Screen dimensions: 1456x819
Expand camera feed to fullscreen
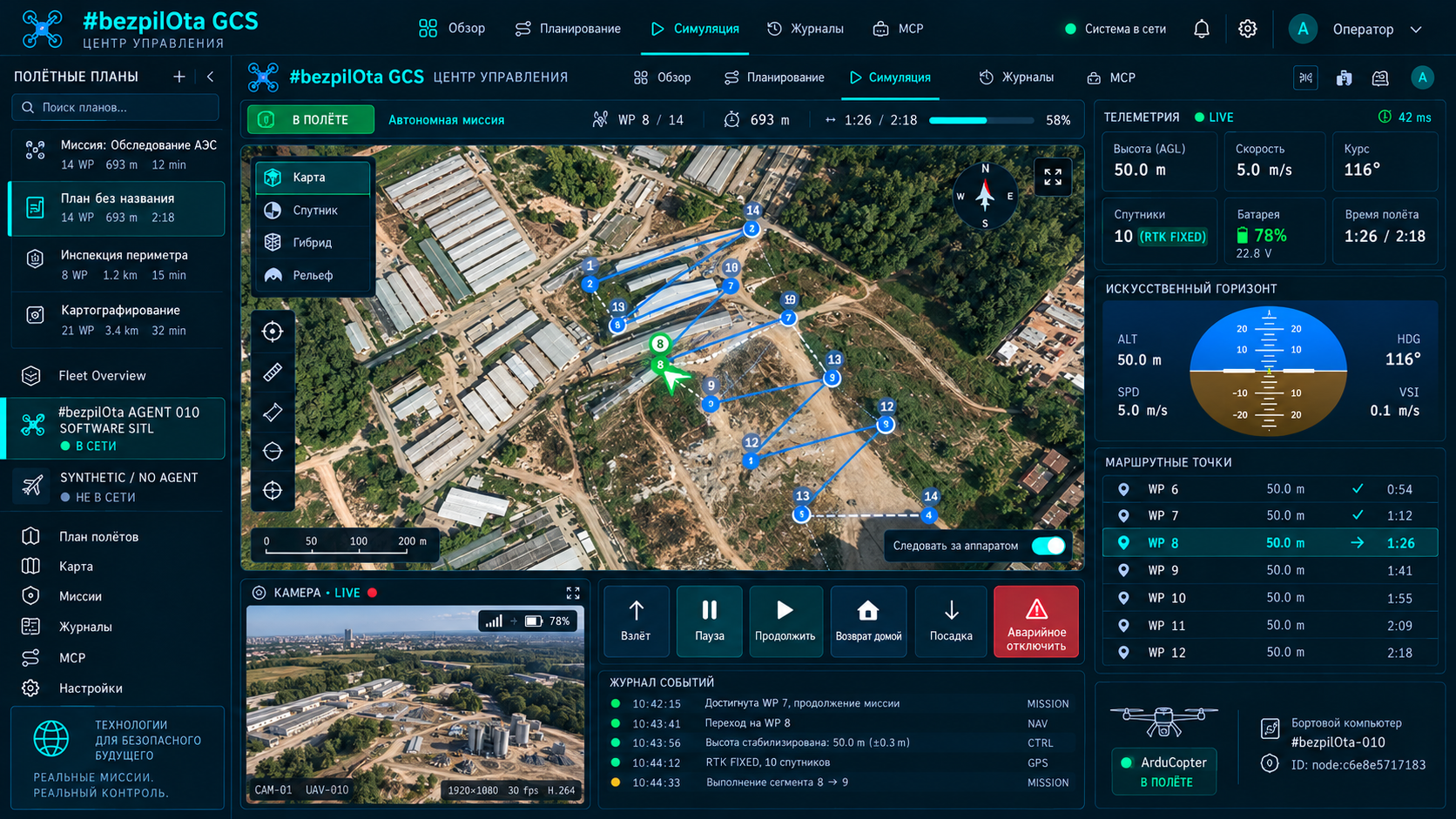573,593
